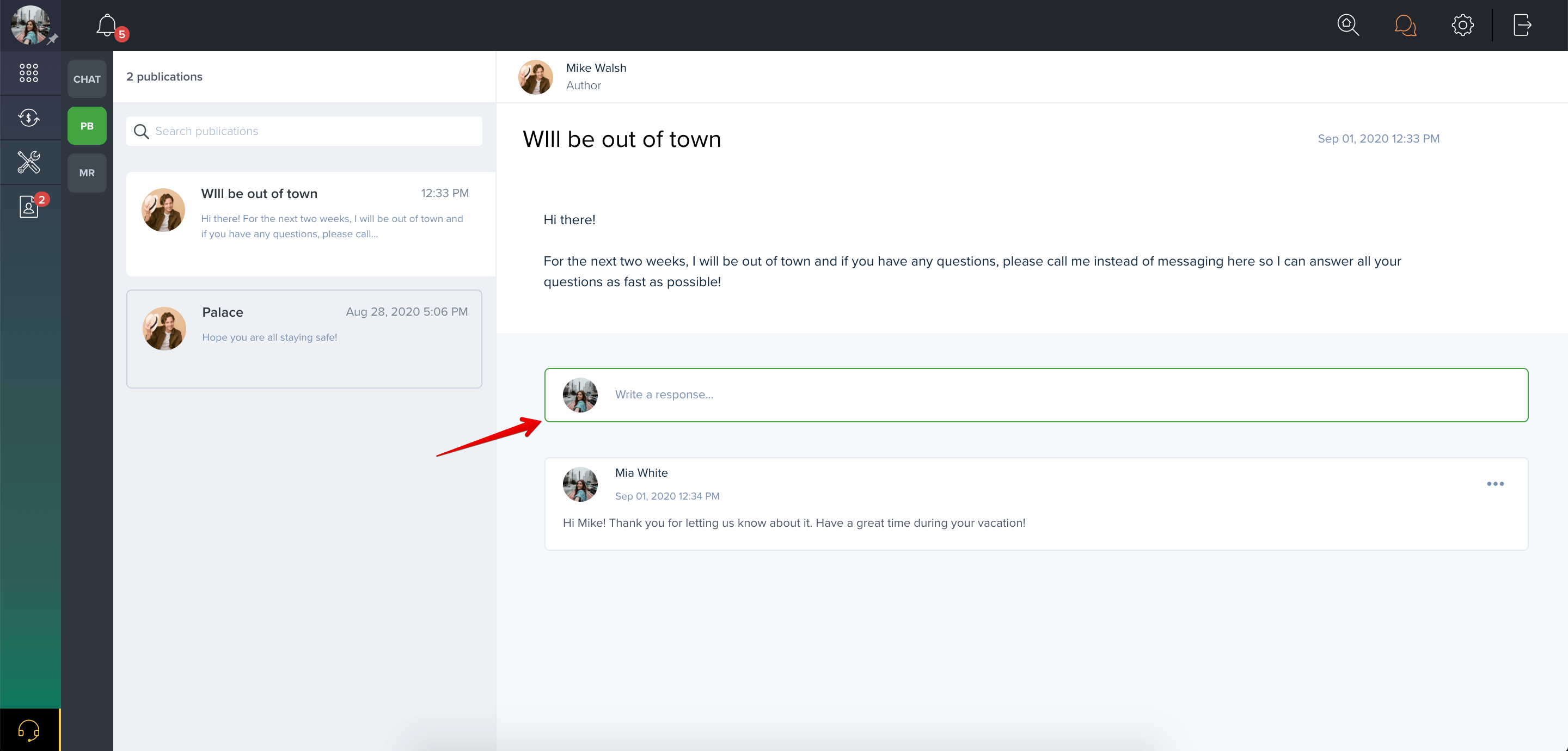Click the avatar in the response box
This screenshot has width=1568, height=751.
[580, 395]
